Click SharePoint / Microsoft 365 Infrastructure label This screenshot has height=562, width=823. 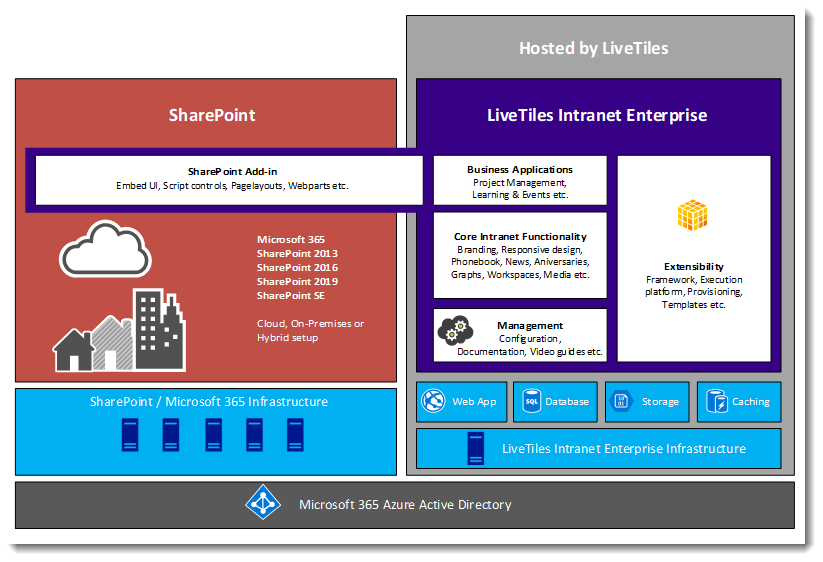(x=209, y=401)
